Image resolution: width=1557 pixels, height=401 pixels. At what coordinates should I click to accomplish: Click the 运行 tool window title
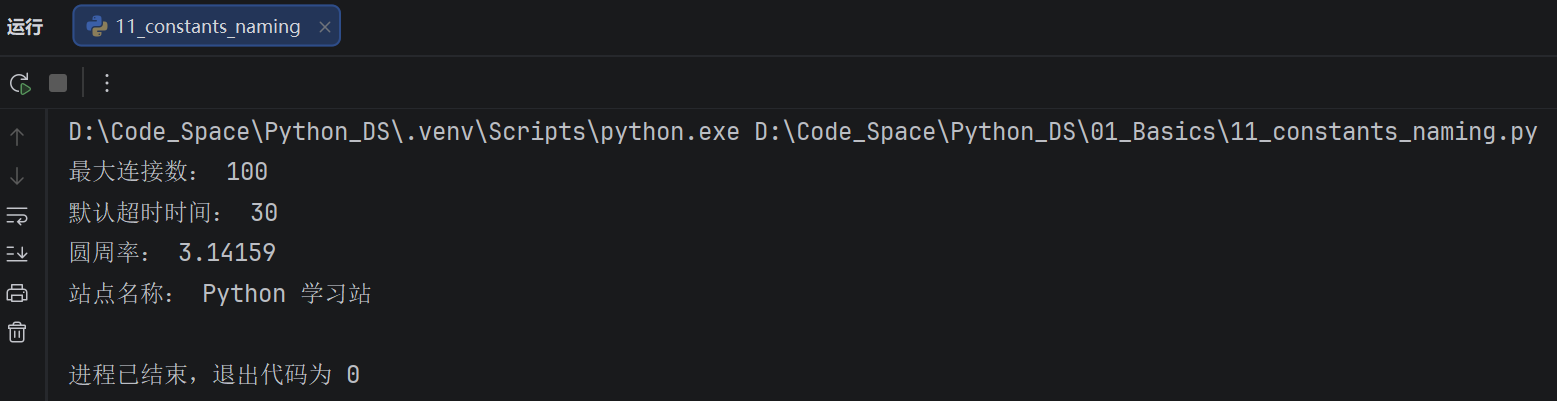coord(25,27)
